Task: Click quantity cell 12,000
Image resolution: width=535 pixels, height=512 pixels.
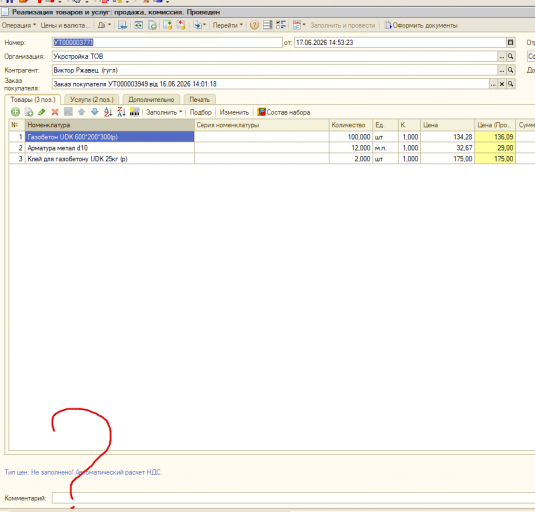Action: pos(351,148)
